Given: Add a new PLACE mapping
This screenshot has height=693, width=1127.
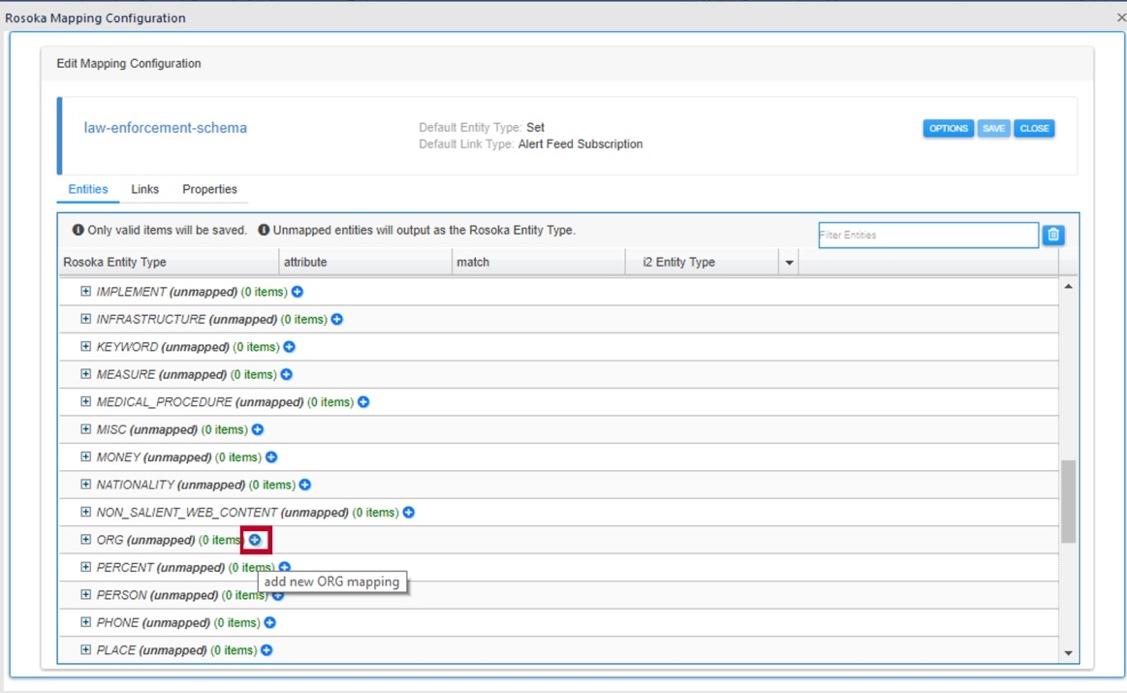Looking at the screenshot, I should tap(267, 650).
